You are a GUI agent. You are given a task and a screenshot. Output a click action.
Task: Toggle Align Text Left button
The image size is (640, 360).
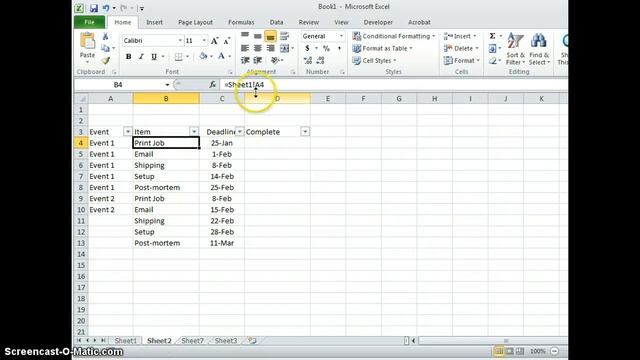click(245, 48)
